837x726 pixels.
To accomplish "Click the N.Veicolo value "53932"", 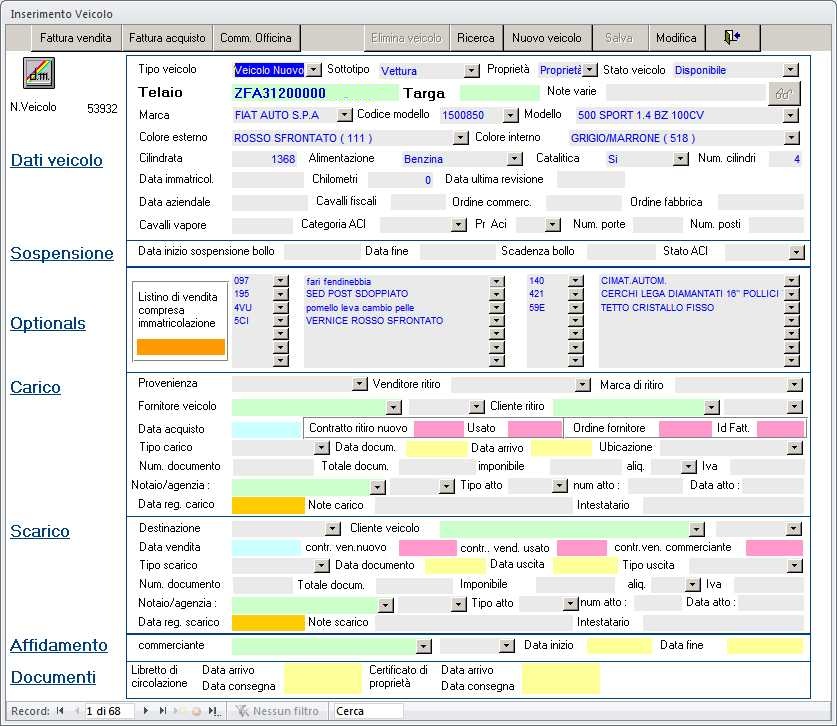I will (102, 108).
